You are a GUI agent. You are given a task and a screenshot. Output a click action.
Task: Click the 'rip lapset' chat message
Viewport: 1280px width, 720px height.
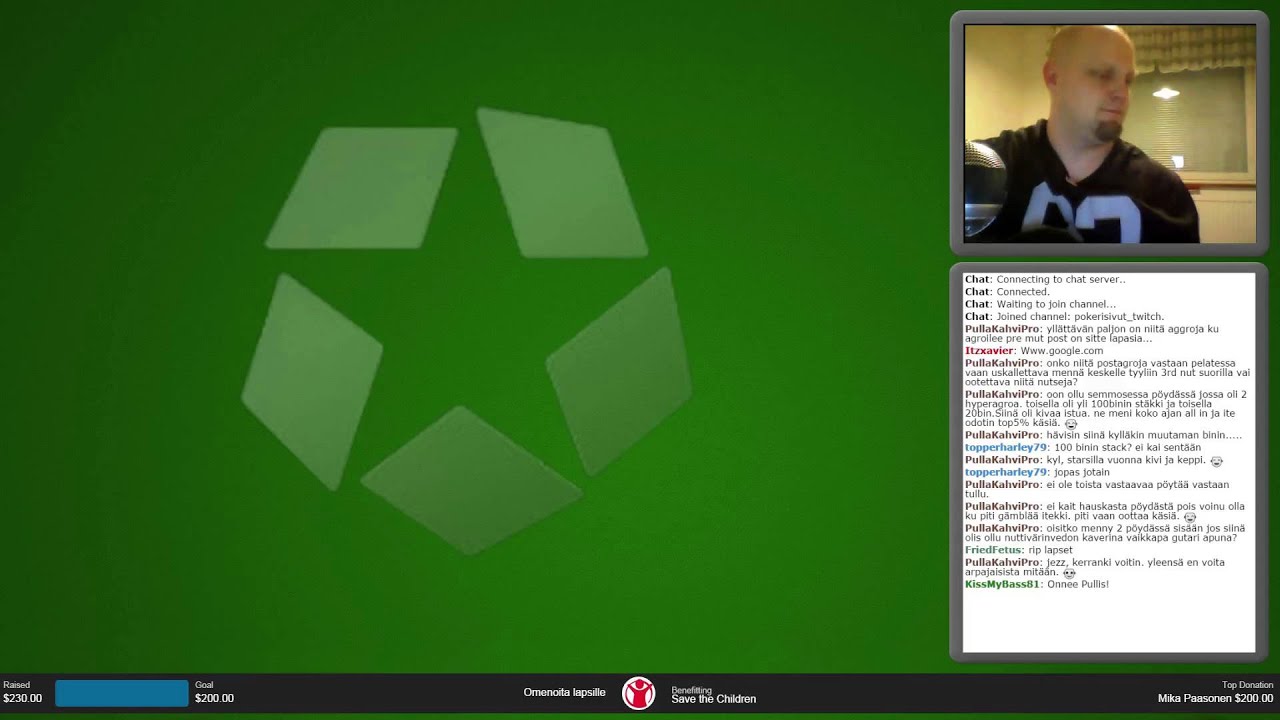(1049, 550)
